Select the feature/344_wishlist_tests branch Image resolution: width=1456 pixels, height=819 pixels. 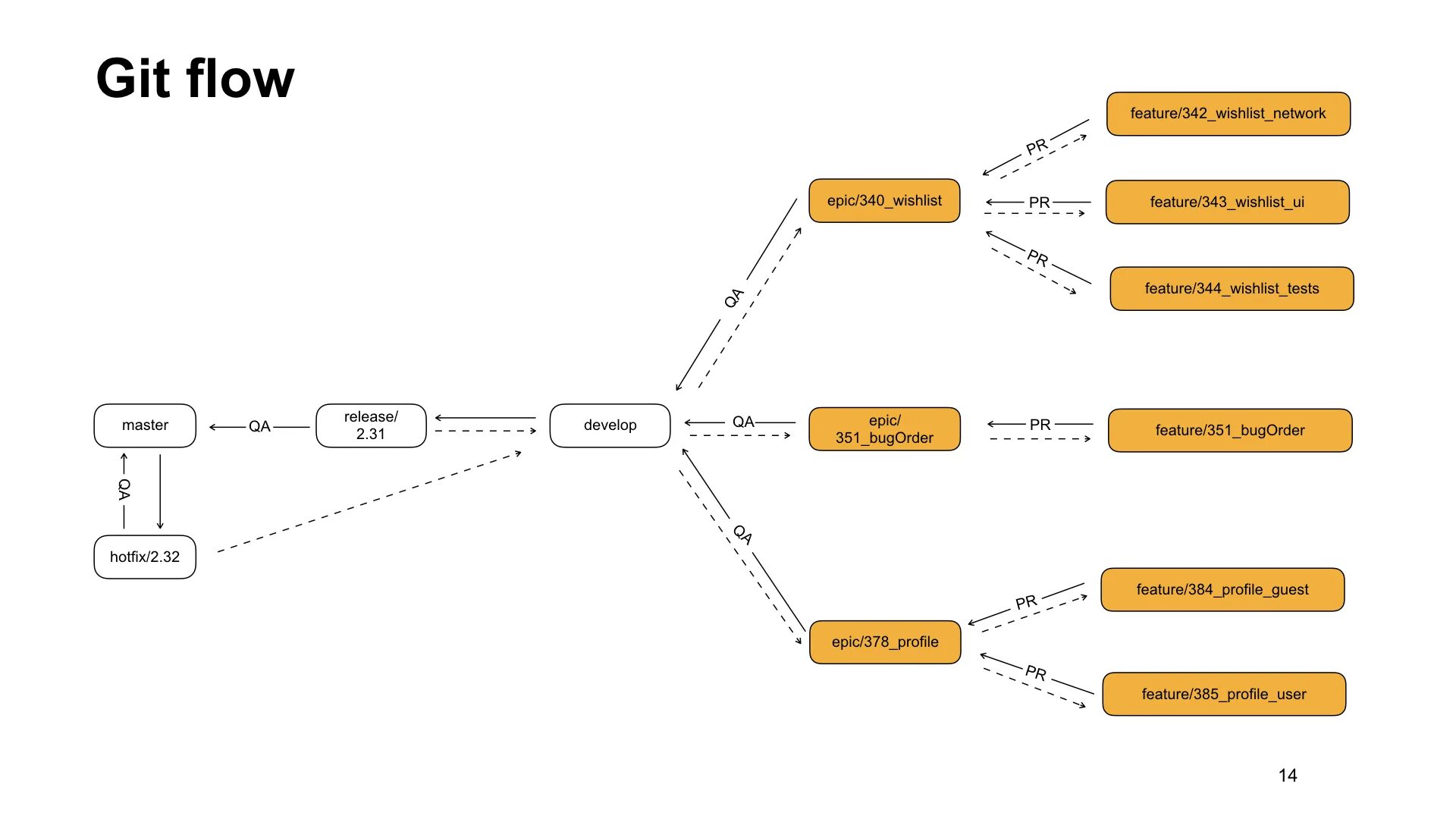click(x=1234, y=288)
